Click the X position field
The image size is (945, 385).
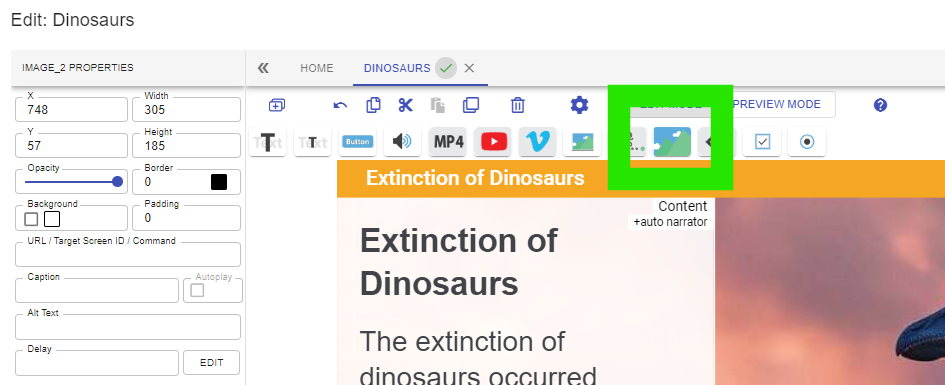click(x=71, y=109)
